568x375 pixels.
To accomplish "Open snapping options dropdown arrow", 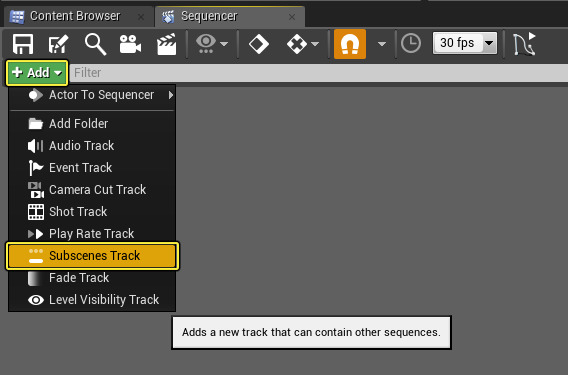I will click(x=381, y=44).
